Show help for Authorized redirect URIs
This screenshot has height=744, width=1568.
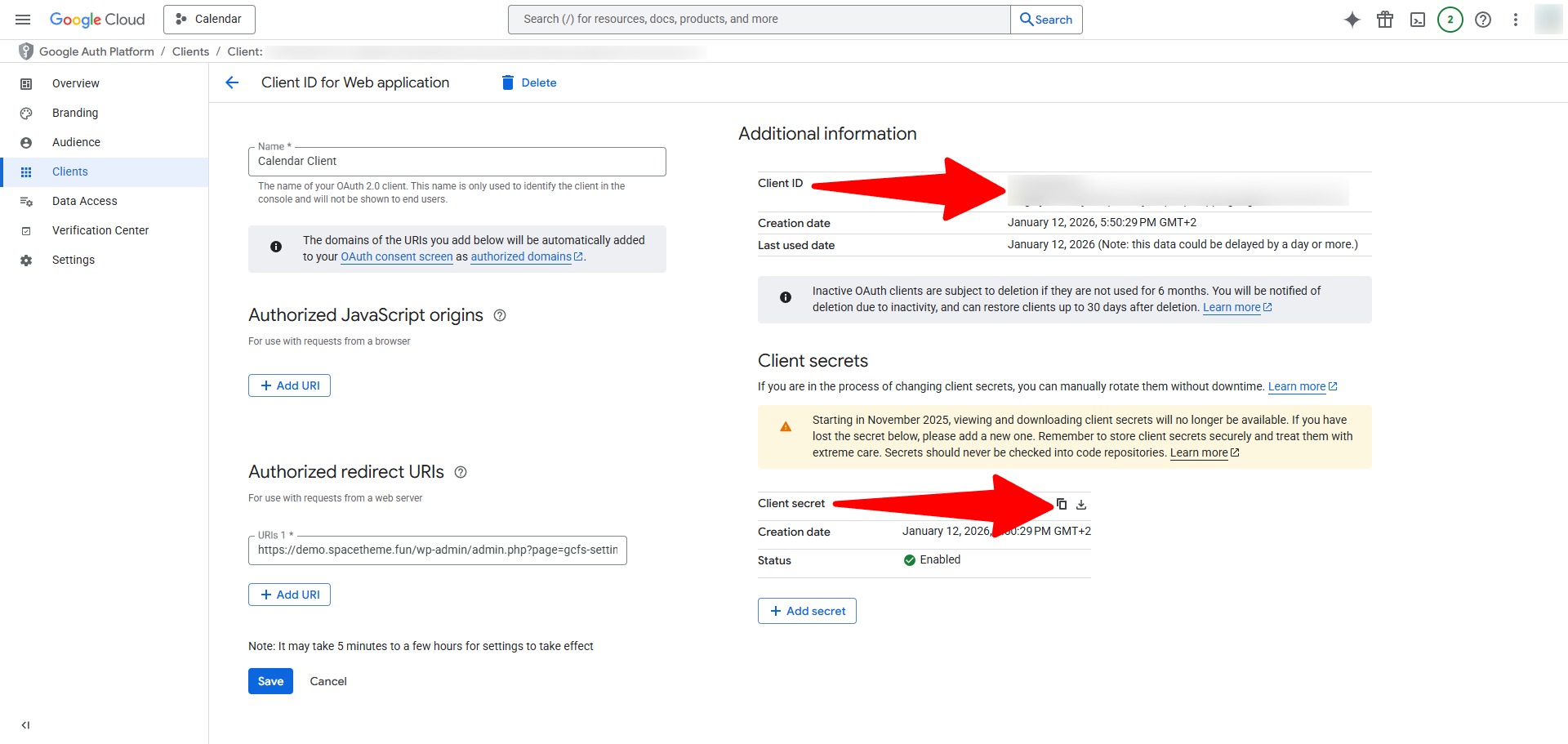point(461,472)
